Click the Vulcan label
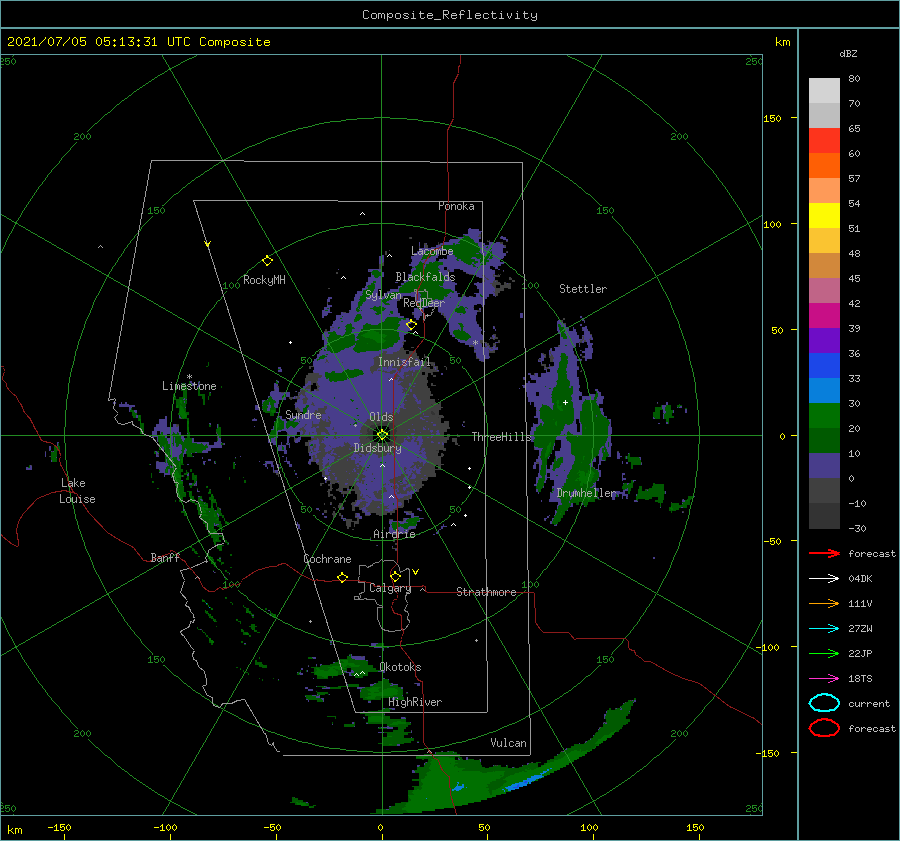Viewport: 900px width, 841px height. tap(508, 743)
